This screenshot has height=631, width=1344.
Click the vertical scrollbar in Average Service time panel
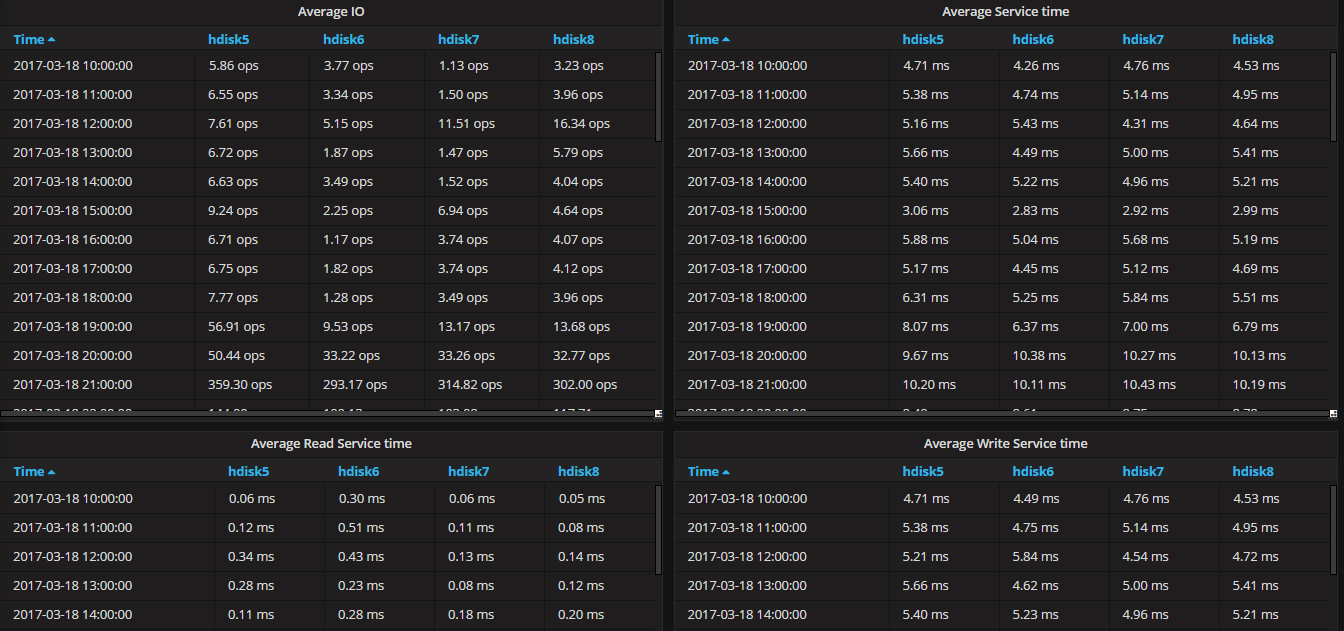click(1333, 97)
